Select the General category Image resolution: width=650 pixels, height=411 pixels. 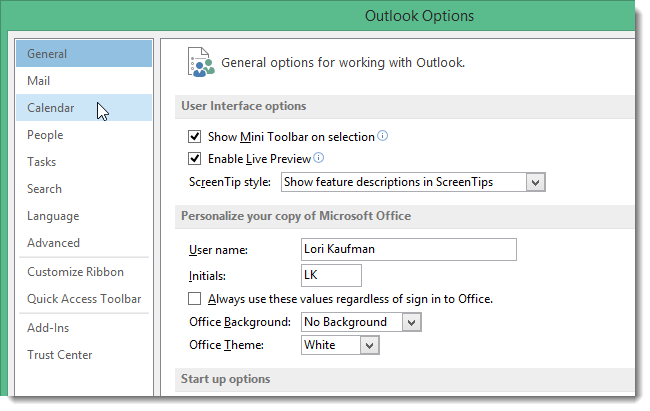tap(84, 54)
